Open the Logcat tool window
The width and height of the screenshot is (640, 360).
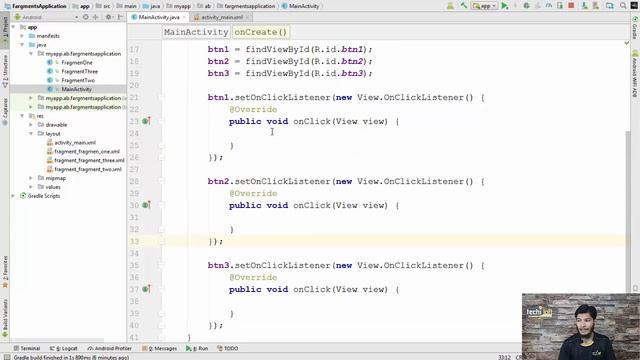click(63, 349)
